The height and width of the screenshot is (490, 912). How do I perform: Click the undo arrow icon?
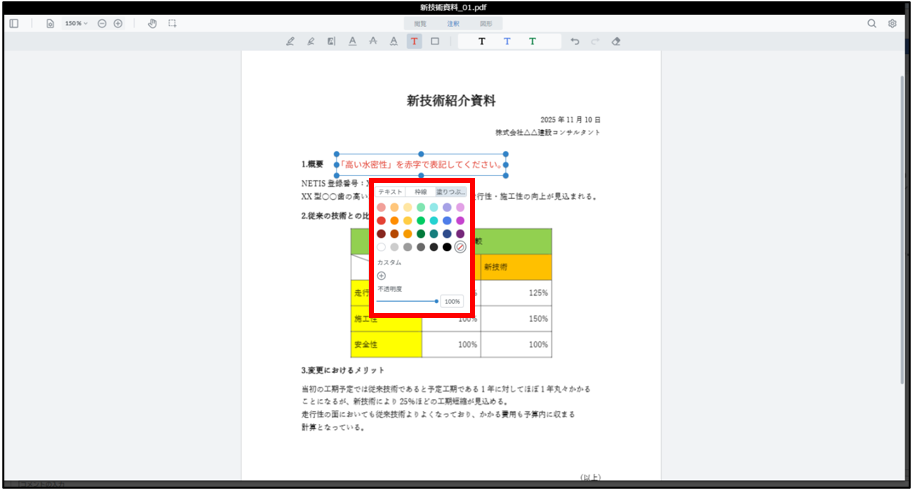[x=574, y=41]
